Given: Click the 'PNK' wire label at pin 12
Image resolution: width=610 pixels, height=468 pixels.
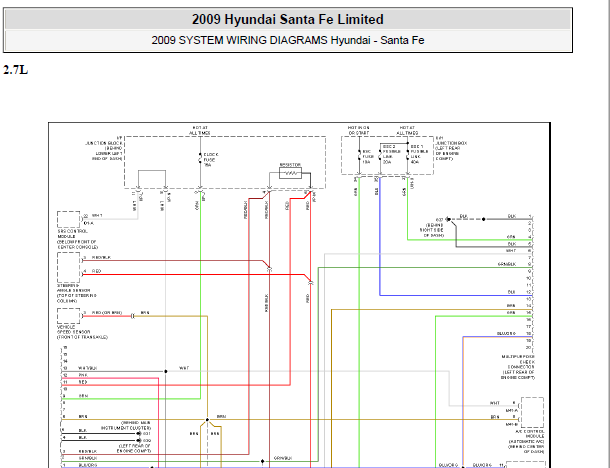Looking at the screenshot, I should tap(83, 375).
